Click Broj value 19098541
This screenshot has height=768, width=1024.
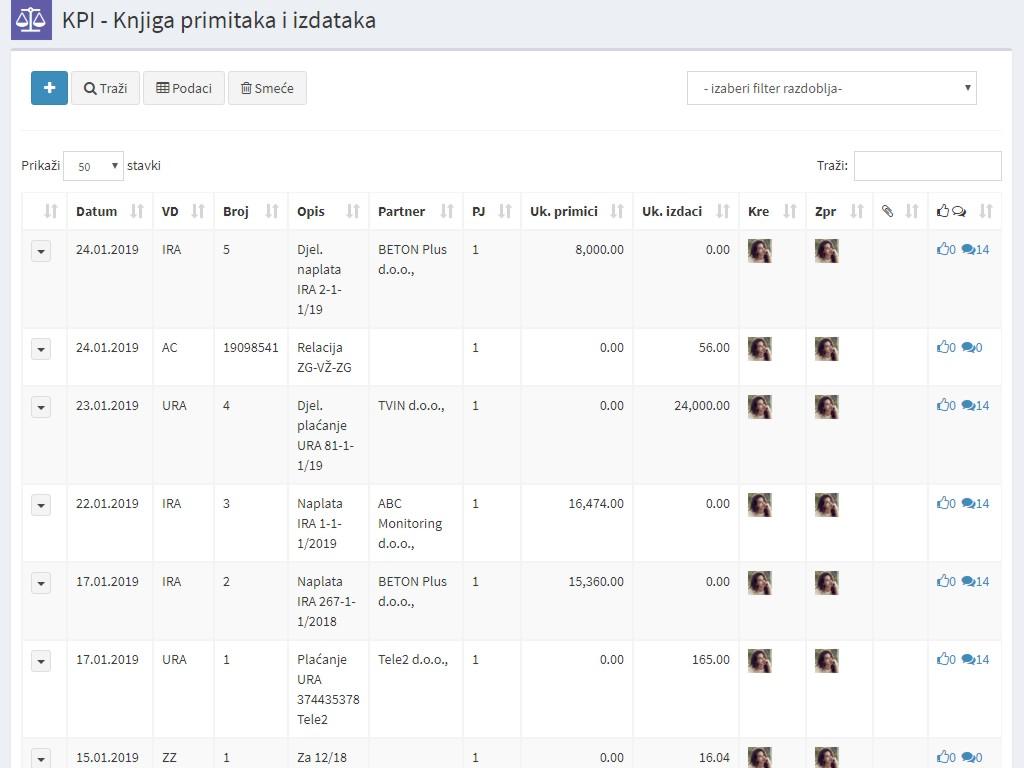pyautogui.click(x=251, y=347)
